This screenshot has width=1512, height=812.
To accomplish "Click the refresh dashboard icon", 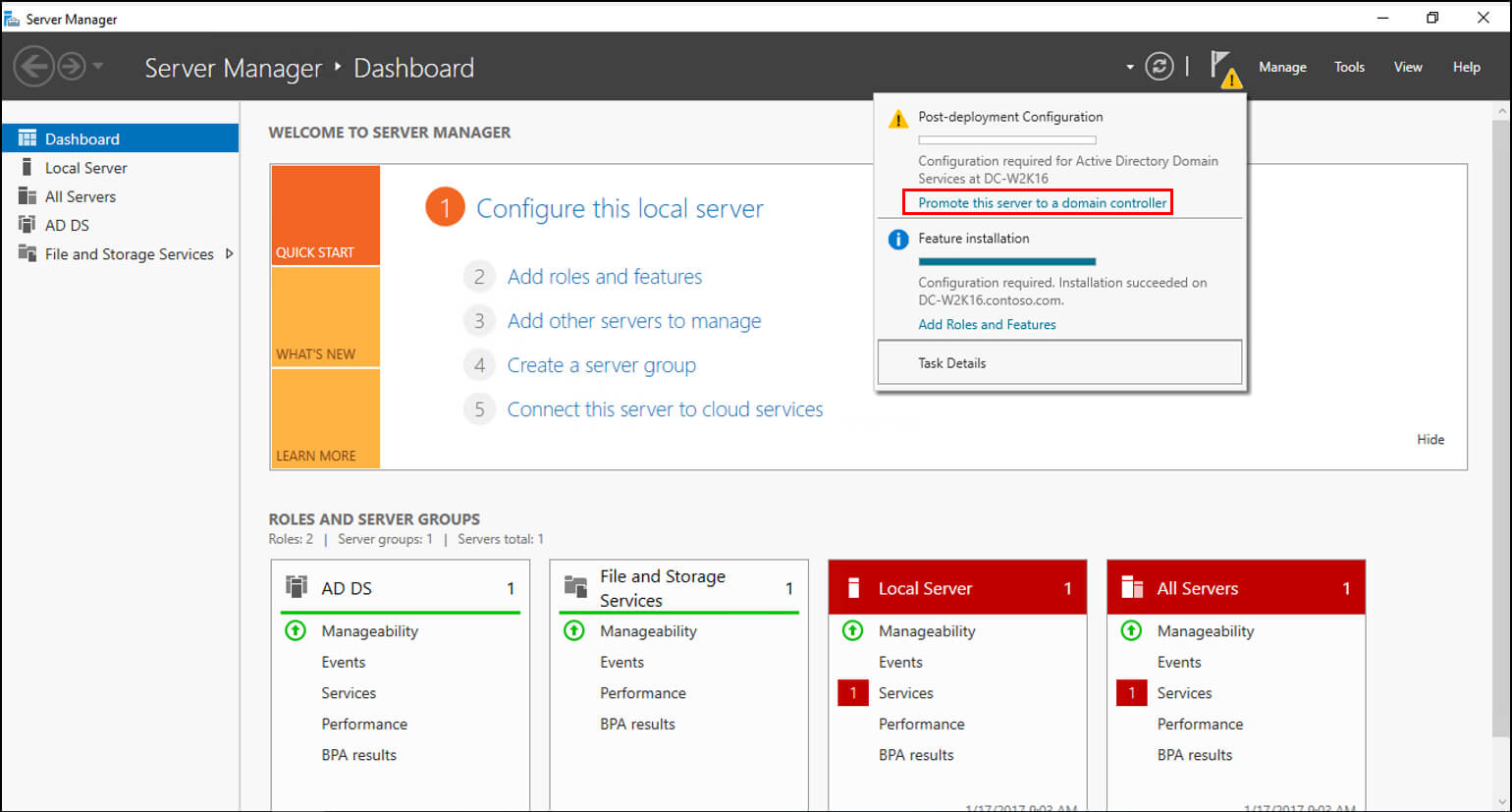I will [x=1160, y=67].
